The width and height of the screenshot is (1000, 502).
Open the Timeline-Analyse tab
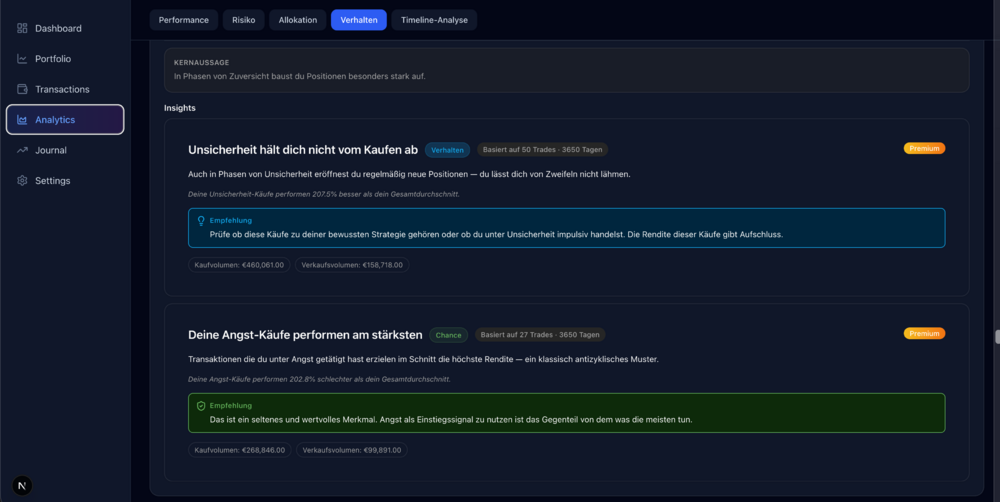pyautogui.click(x=434, y=20)
